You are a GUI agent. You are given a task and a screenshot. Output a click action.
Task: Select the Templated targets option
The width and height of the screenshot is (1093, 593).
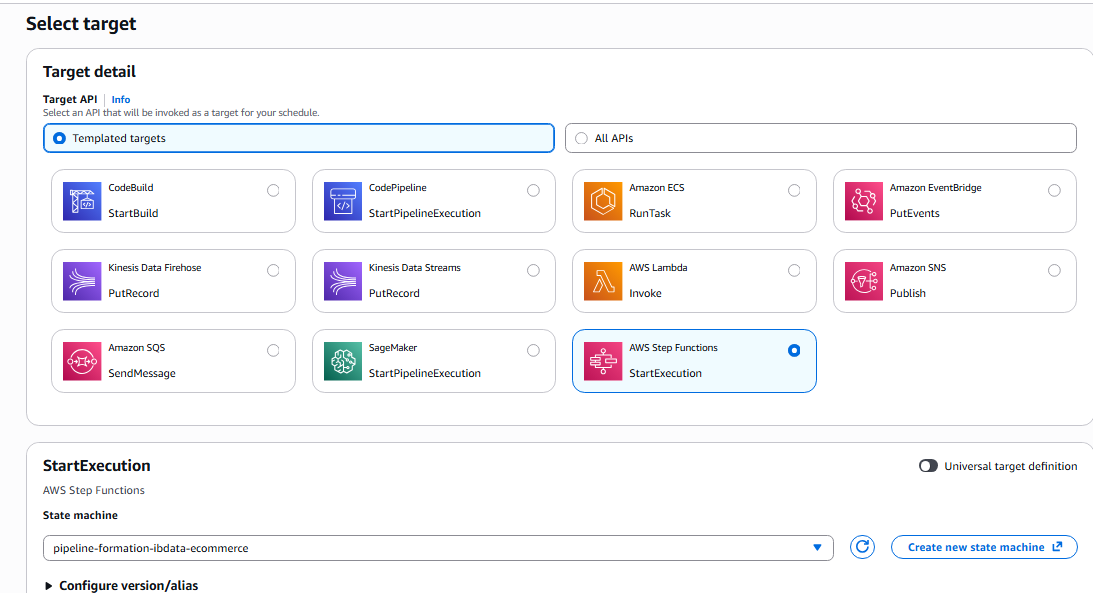point(298,138)
